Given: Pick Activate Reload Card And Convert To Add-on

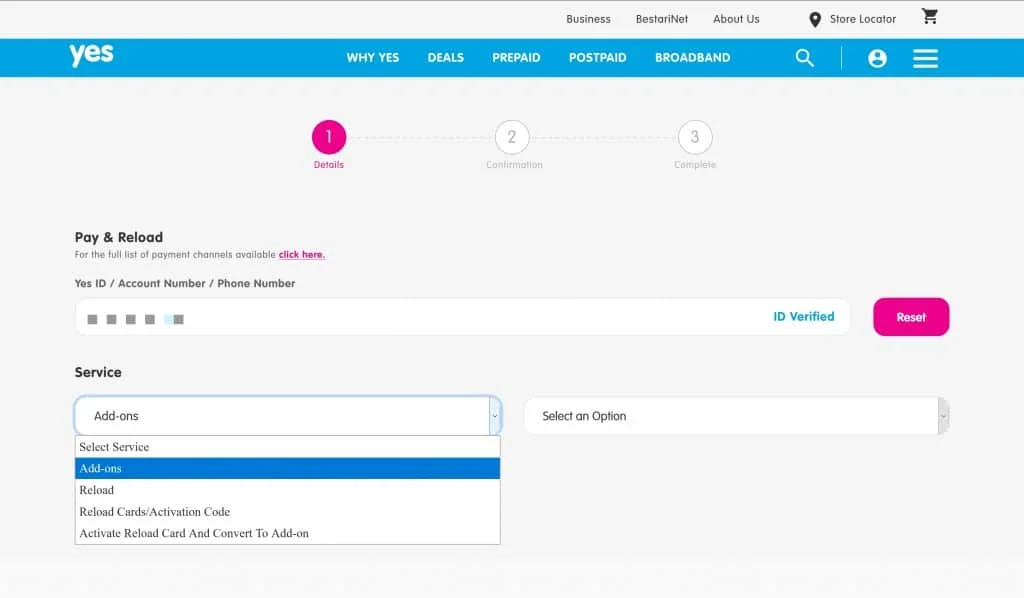Looking at the screenshot, I should point(194,534).
